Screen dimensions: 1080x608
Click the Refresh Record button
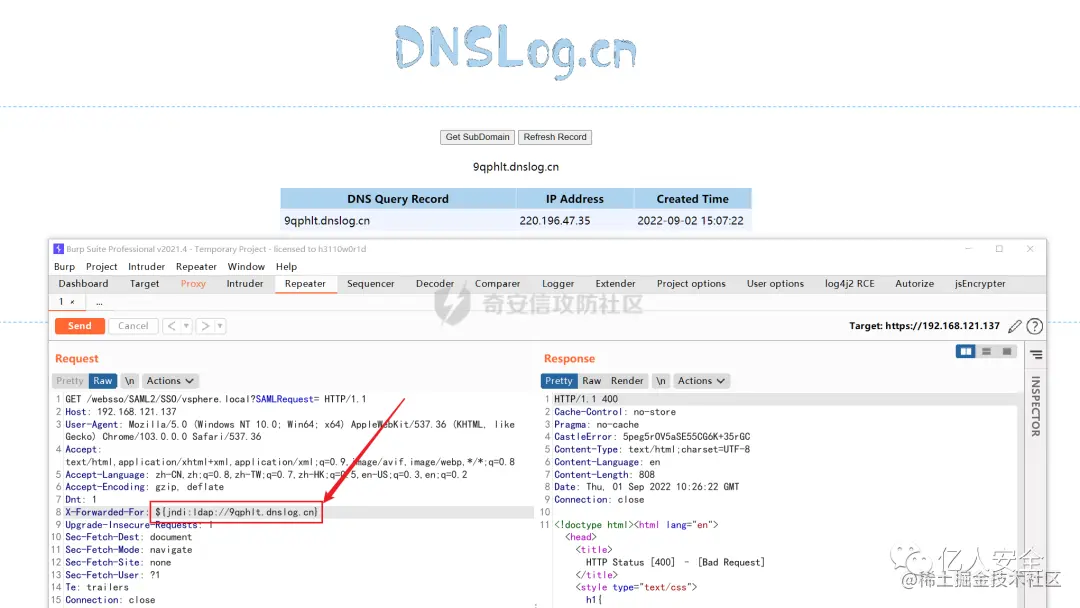[x=554, y=137]
